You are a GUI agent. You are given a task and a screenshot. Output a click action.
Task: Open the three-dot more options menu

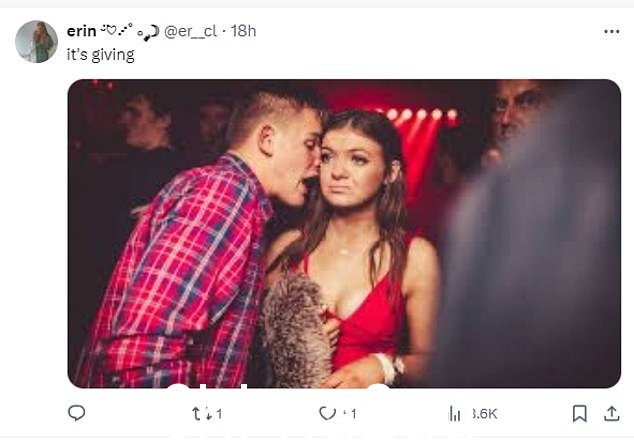click(x=611, y=32)
